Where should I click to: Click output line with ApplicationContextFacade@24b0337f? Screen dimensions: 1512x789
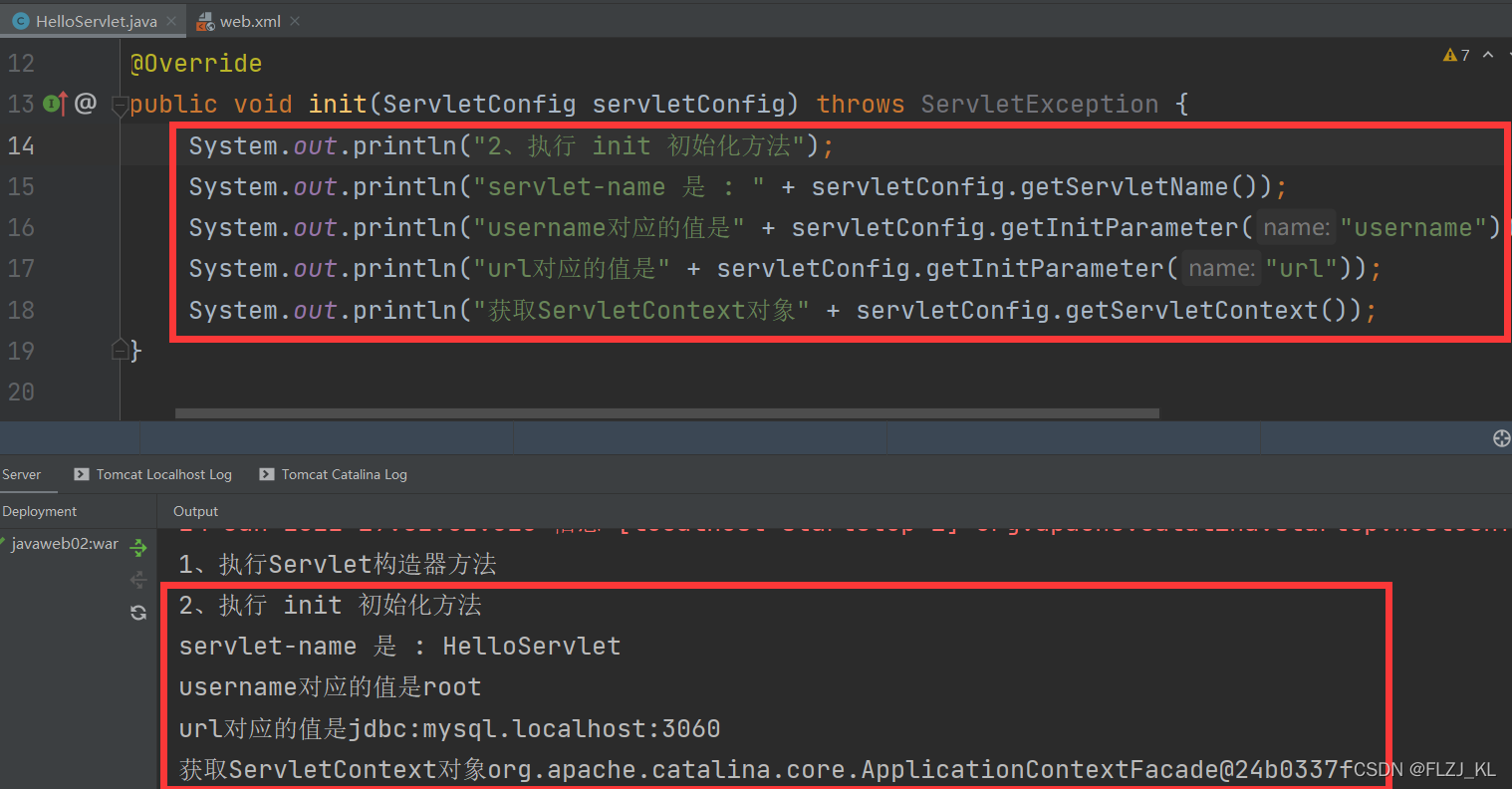[x=766, y=769]
